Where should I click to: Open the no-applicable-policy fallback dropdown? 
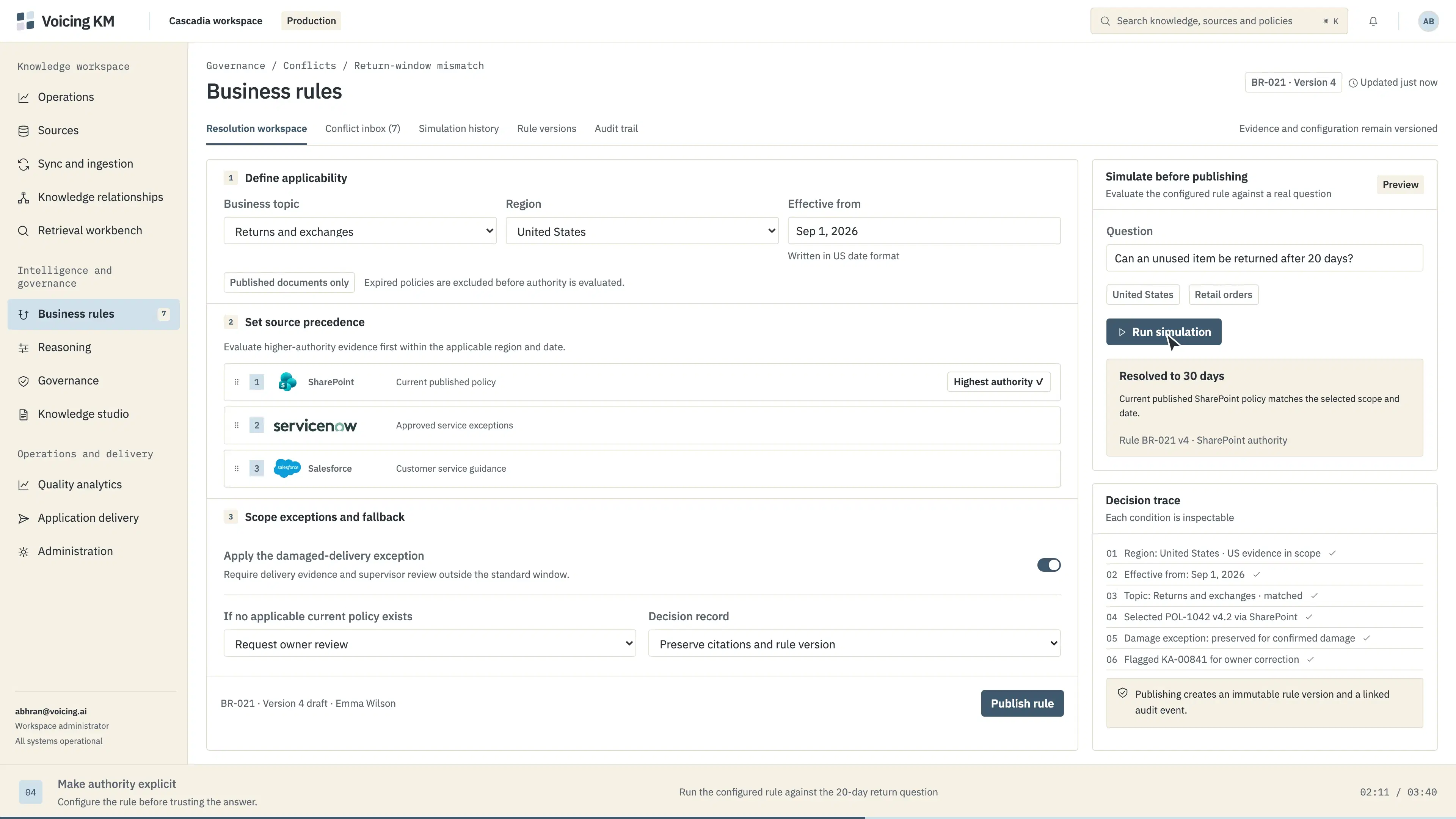point(430,644)
